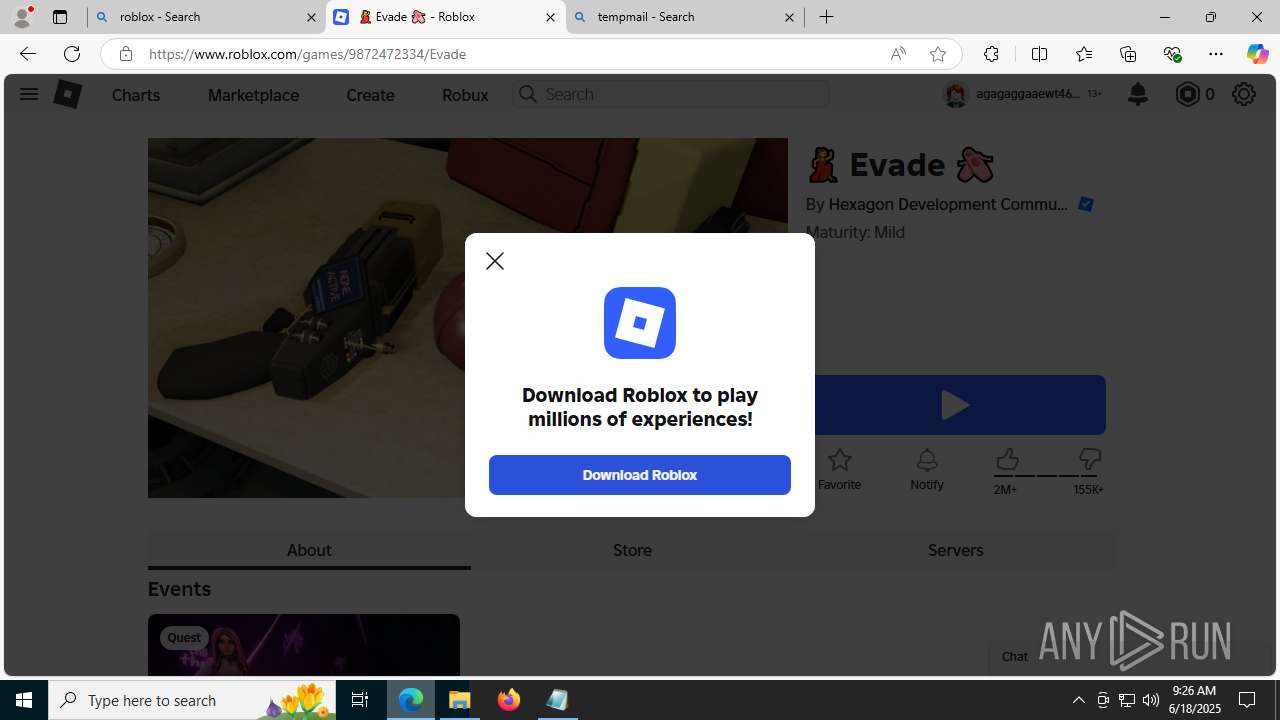Add page to favorites star
The image size is (1280, 720).
pyautogui.click(x=938, y=54)
